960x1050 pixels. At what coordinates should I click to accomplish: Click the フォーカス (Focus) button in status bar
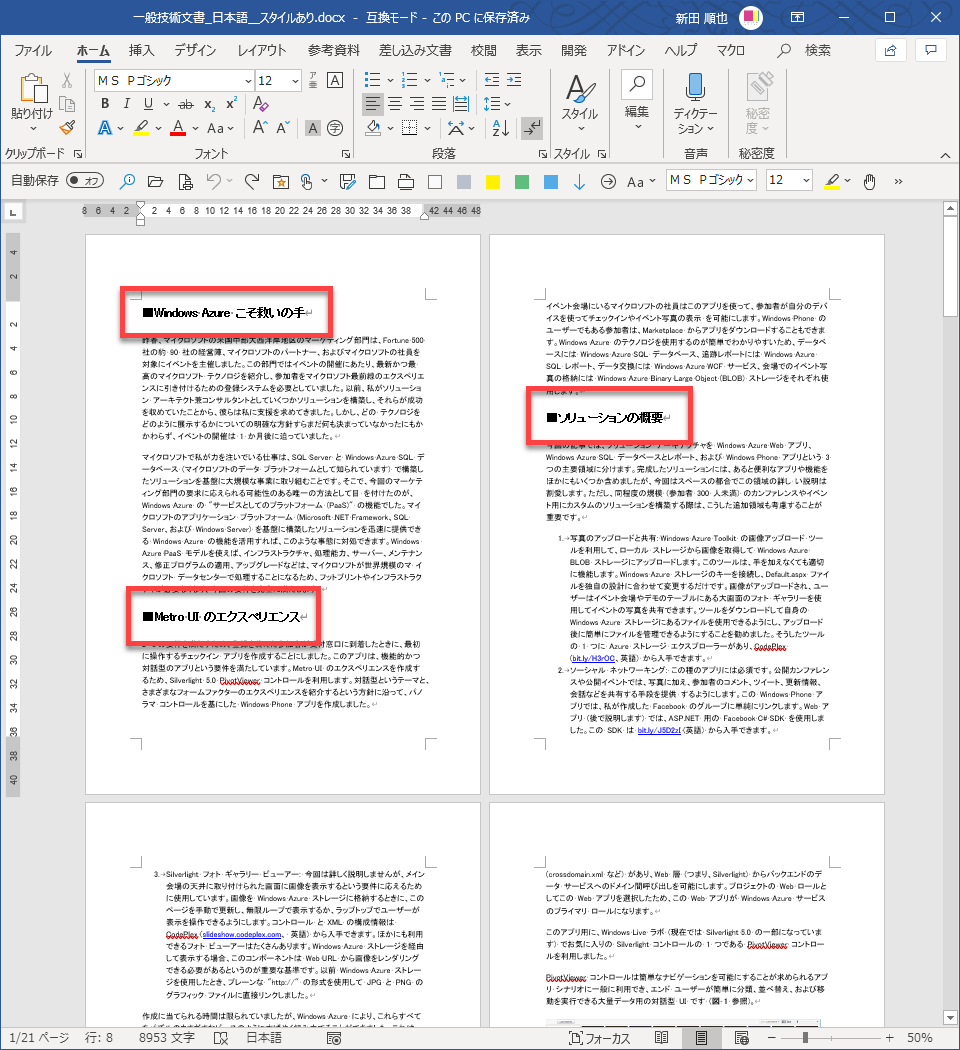click(x=600, y=1037)
